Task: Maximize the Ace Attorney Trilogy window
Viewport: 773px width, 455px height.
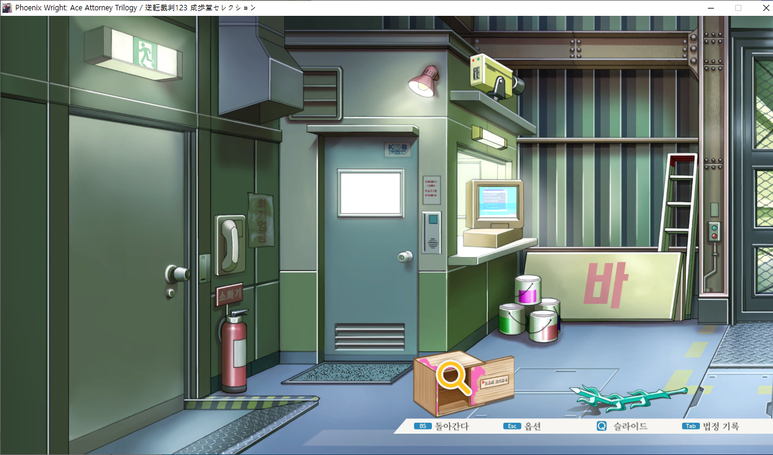Action: (x=738, y=8)
